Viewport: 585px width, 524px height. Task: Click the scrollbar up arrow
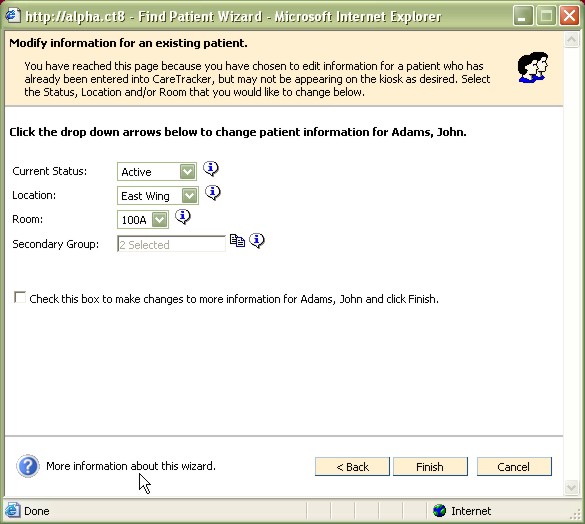(571, 39)
